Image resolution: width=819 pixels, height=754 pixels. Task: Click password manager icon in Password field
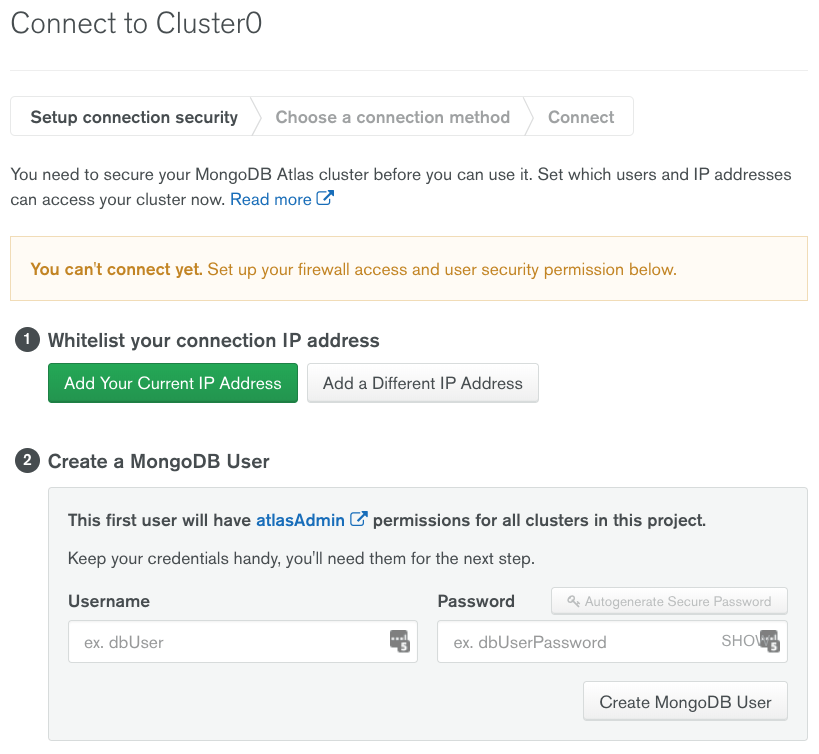click(769, 641)
